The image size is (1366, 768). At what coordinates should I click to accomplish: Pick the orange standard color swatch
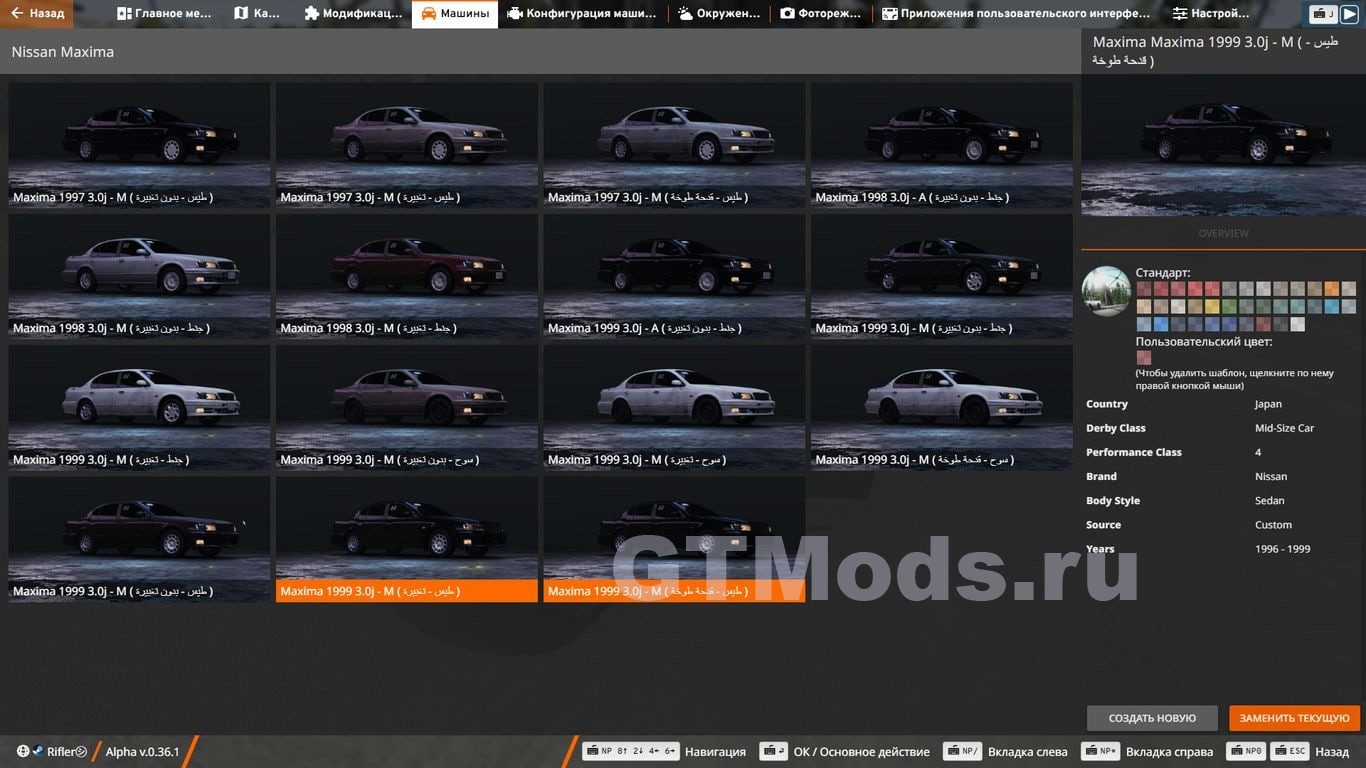(x=1332, y=289)
